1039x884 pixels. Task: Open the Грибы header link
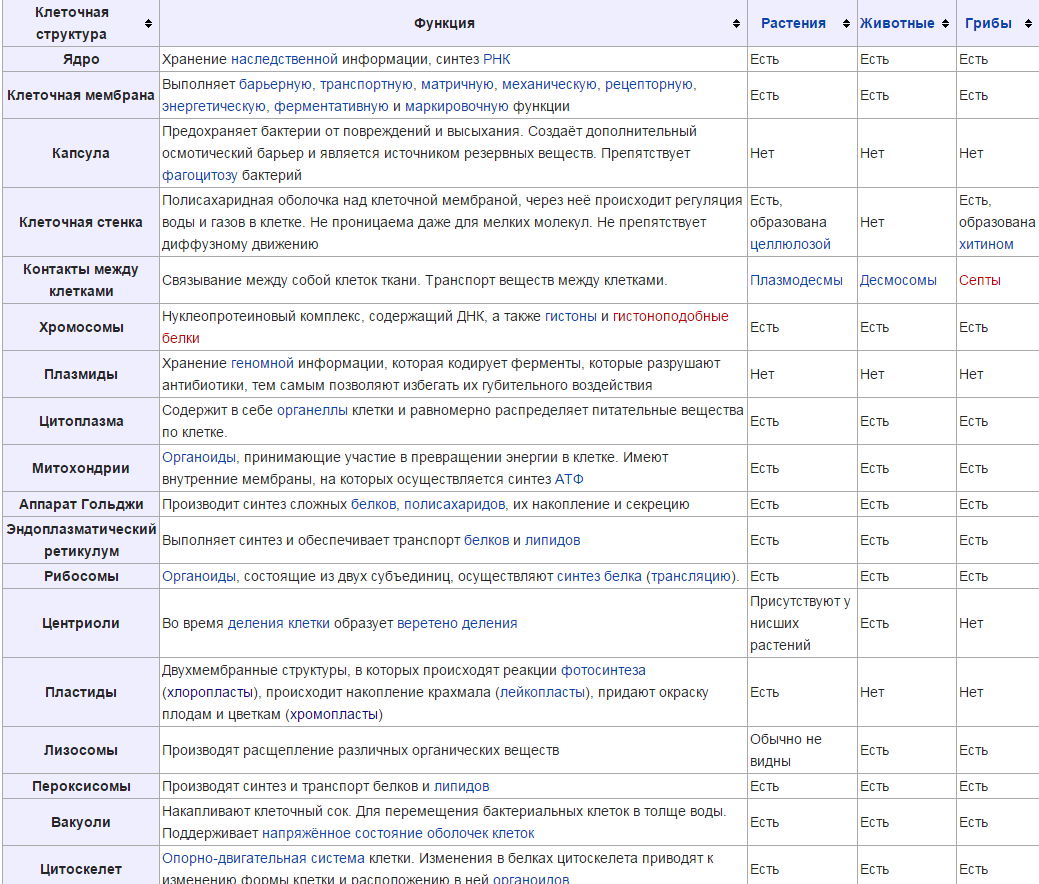(x=988, y=23)
